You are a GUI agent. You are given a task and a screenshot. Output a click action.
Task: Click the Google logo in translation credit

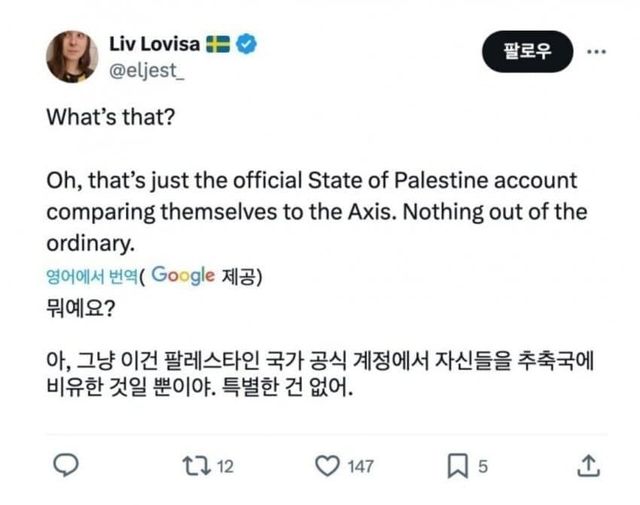point(184,276)
